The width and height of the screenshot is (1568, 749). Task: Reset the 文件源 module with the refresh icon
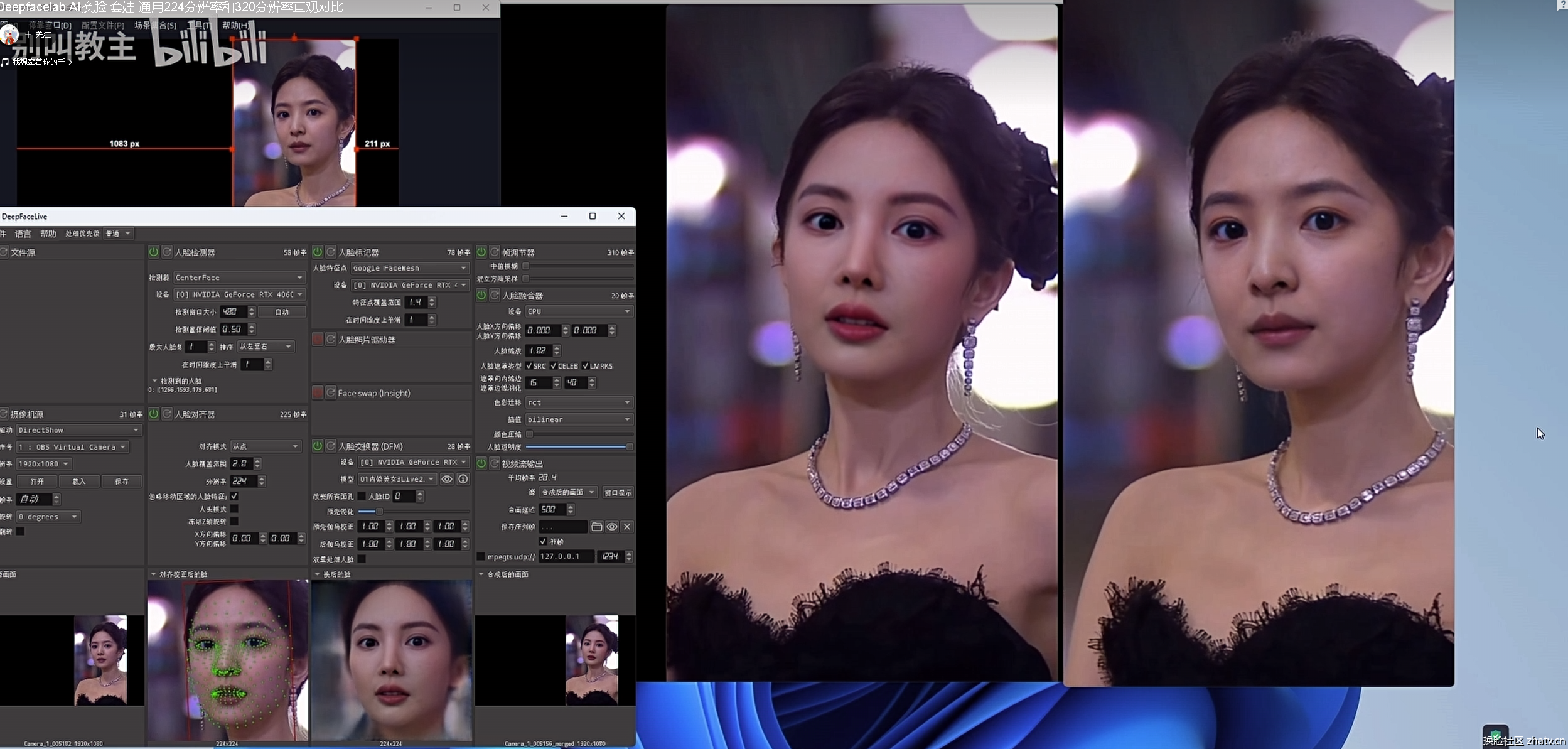click(4, 252)
